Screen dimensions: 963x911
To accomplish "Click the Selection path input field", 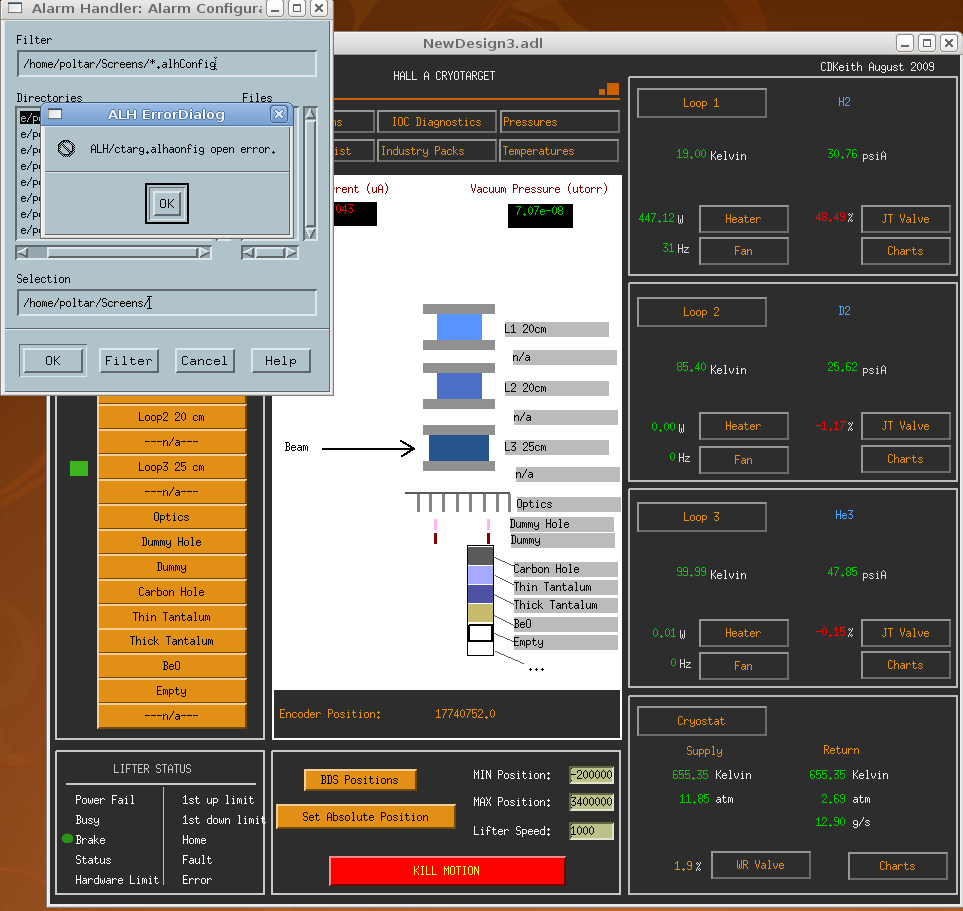I will pyautogui.click(x=167, y=303).
